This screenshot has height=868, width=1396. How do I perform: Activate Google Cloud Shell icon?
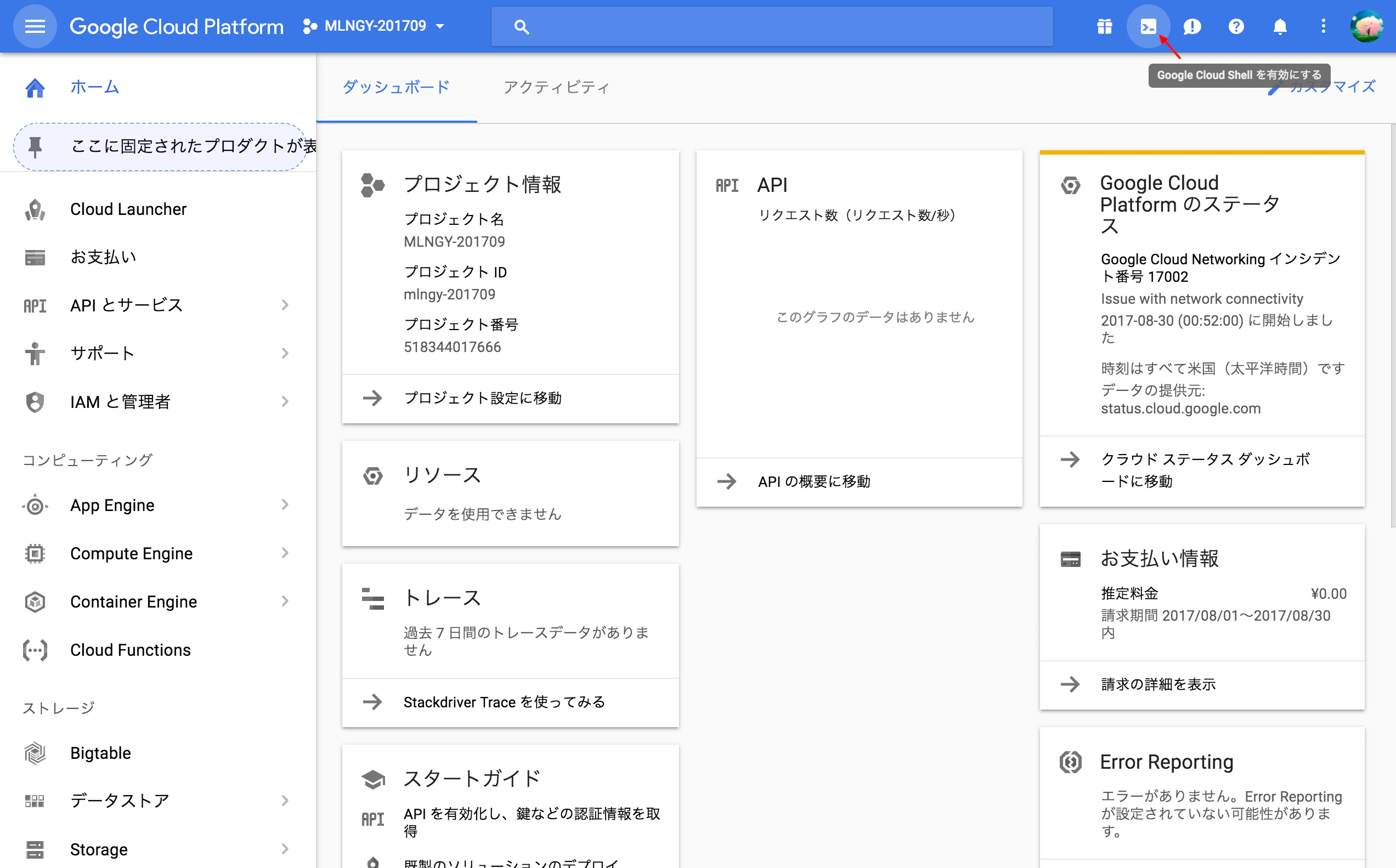tap(1148, 26)
